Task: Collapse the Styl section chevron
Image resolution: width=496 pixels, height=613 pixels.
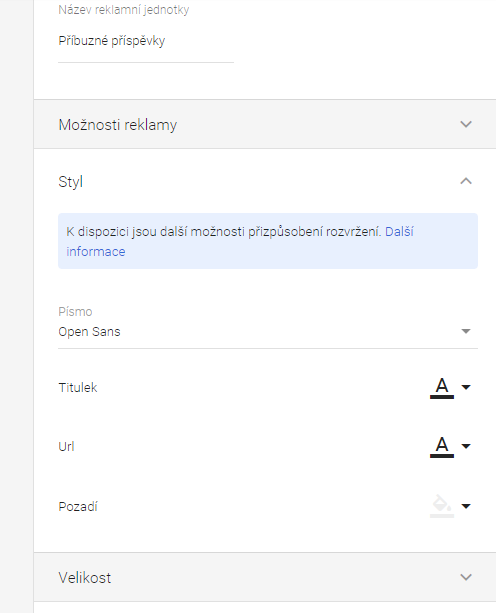Action: pyautogui.click(x=466, y=181)
